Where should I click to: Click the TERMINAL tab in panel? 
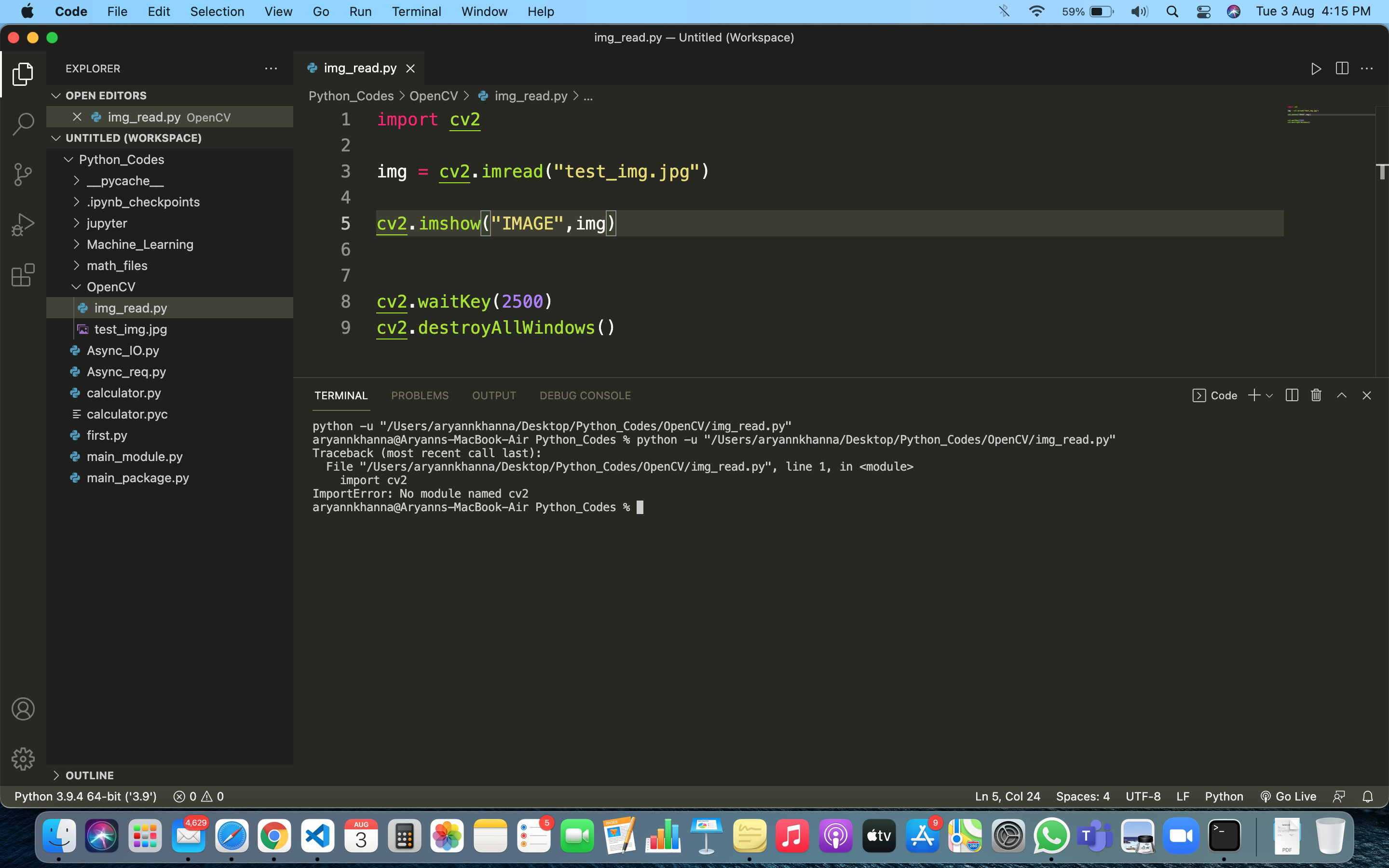tap(341, 395)
